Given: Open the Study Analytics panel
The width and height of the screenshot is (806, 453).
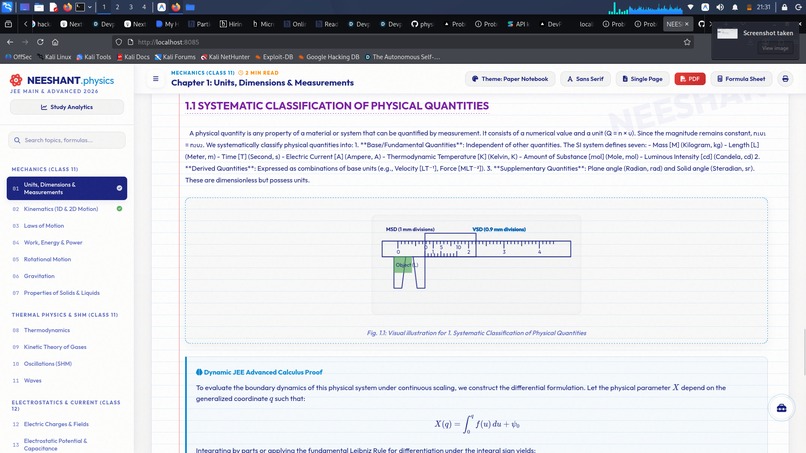Looking at the screenshot, I should coord(67,107).
